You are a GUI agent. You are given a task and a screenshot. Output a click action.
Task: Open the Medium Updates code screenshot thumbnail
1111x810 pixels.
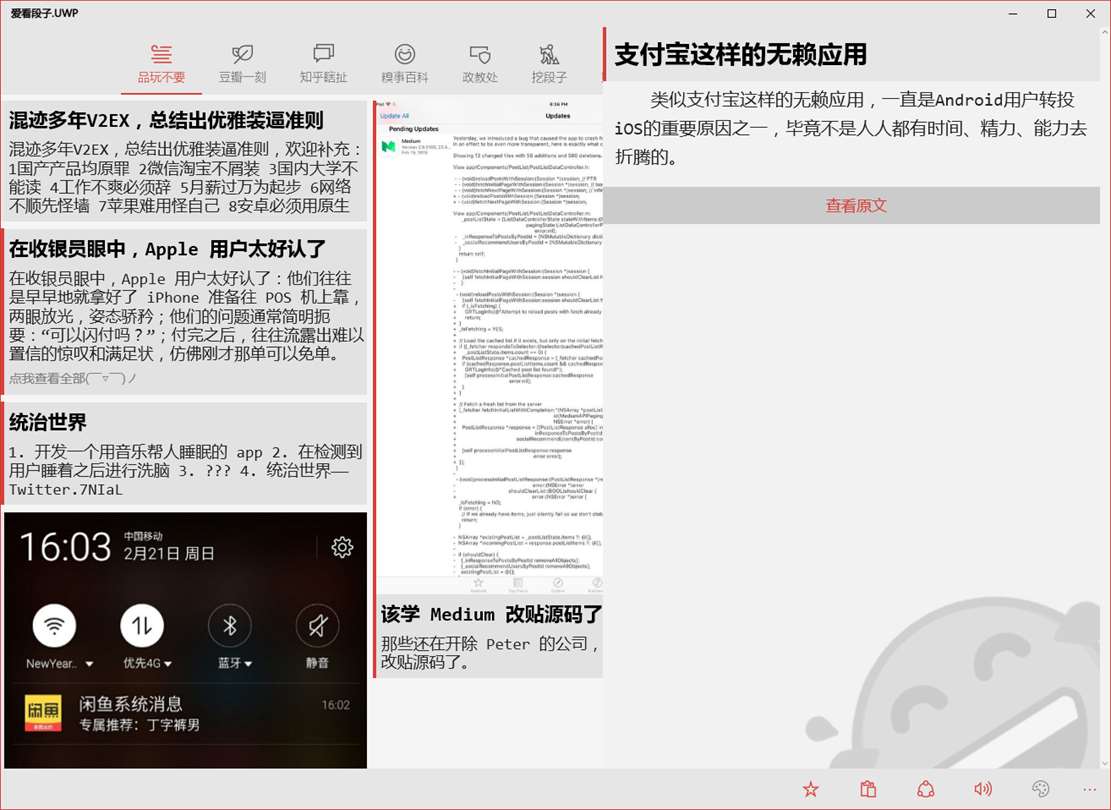tap(489, 348)
